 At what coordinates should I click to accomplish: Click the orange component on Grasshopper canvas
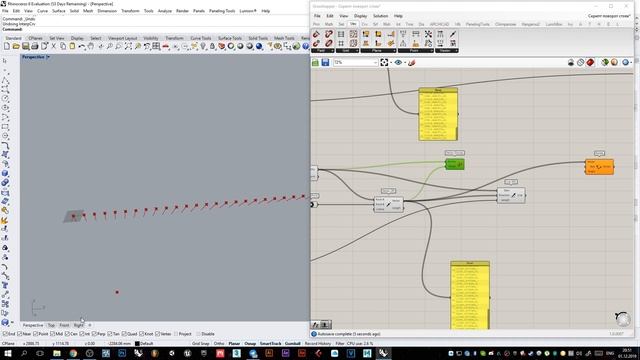[599, 167]
